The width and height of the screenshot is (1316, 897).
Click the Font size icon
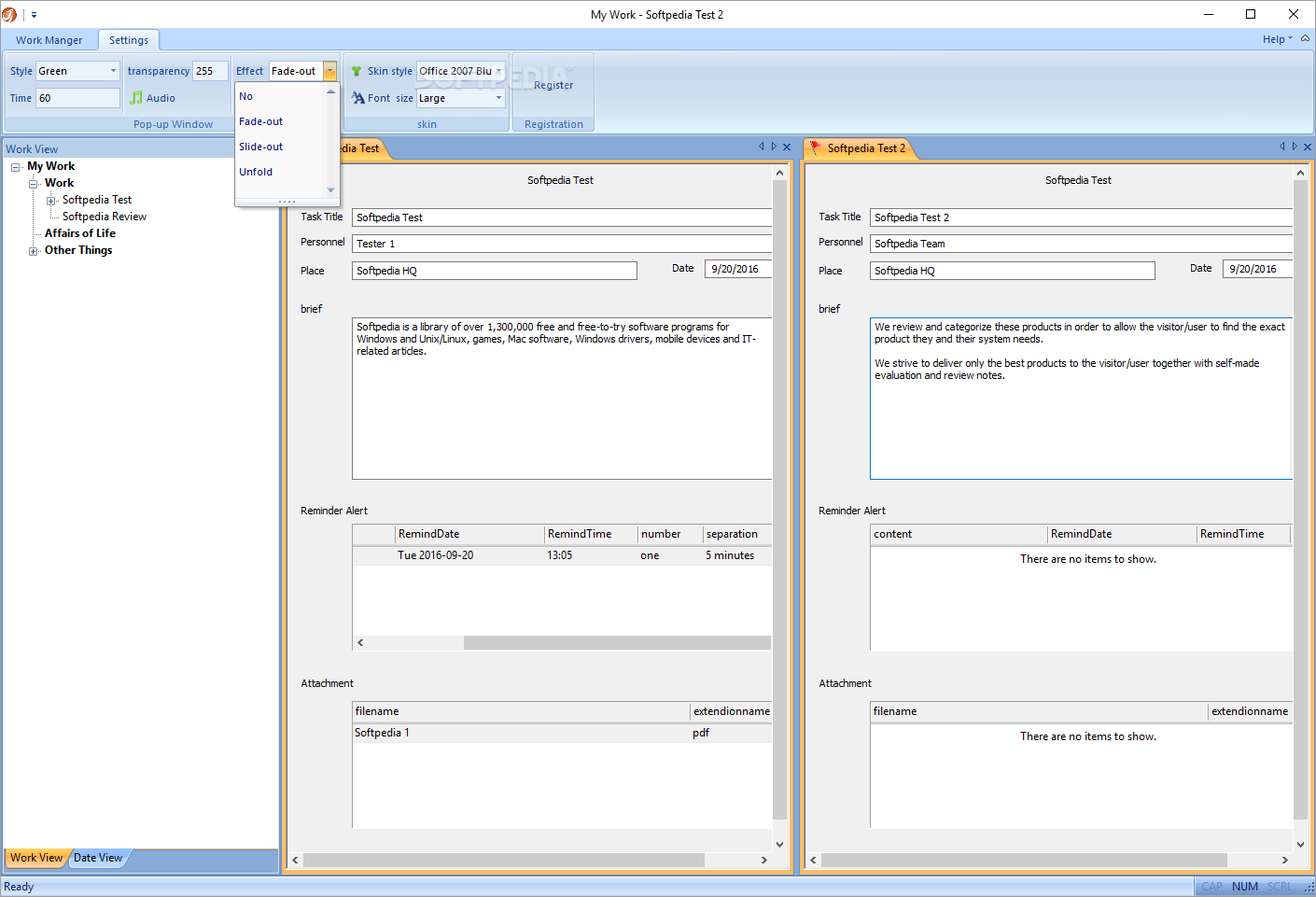(x=357, y=98)
